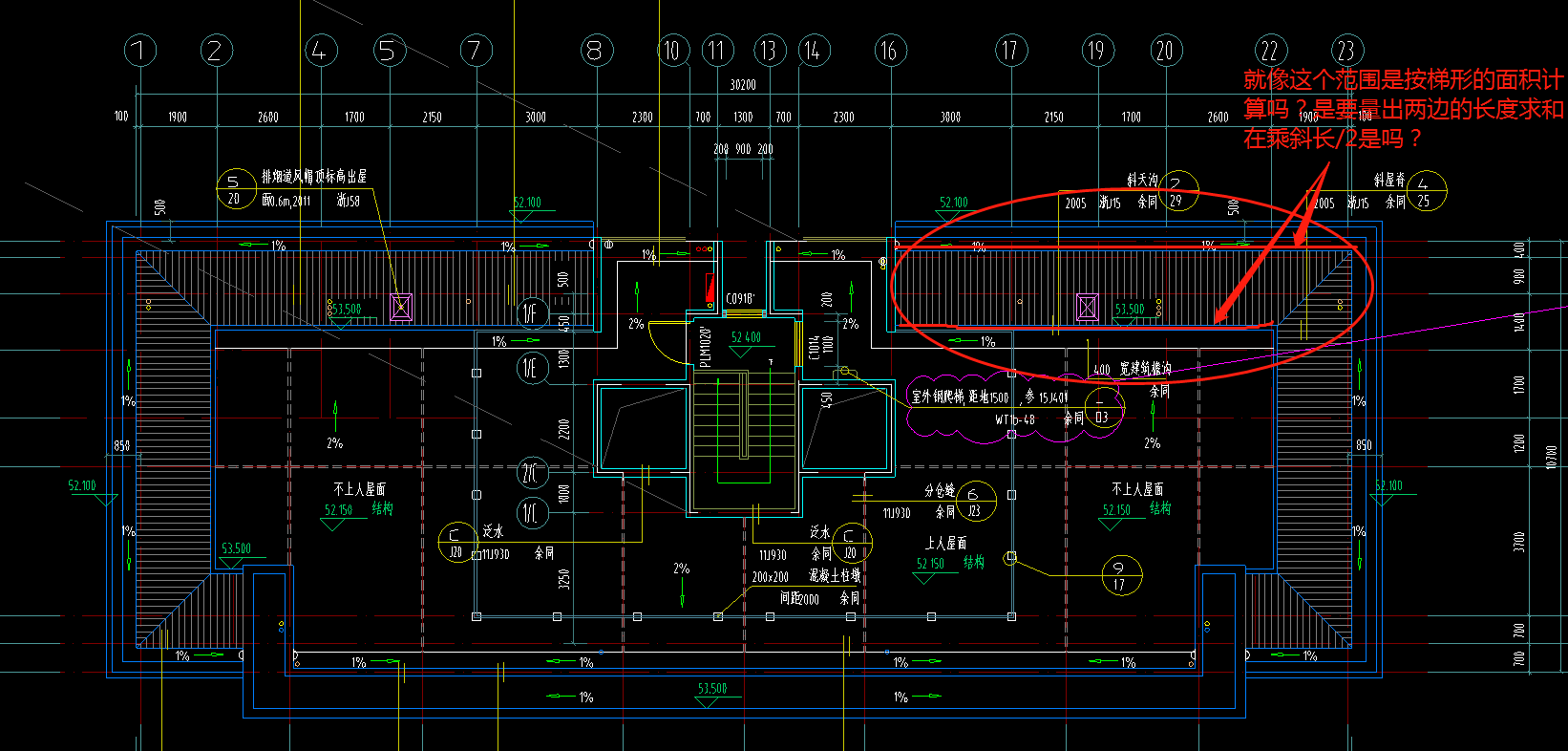
Task: Select detail callout circle 9 over 17
Action: [1121, 575]
